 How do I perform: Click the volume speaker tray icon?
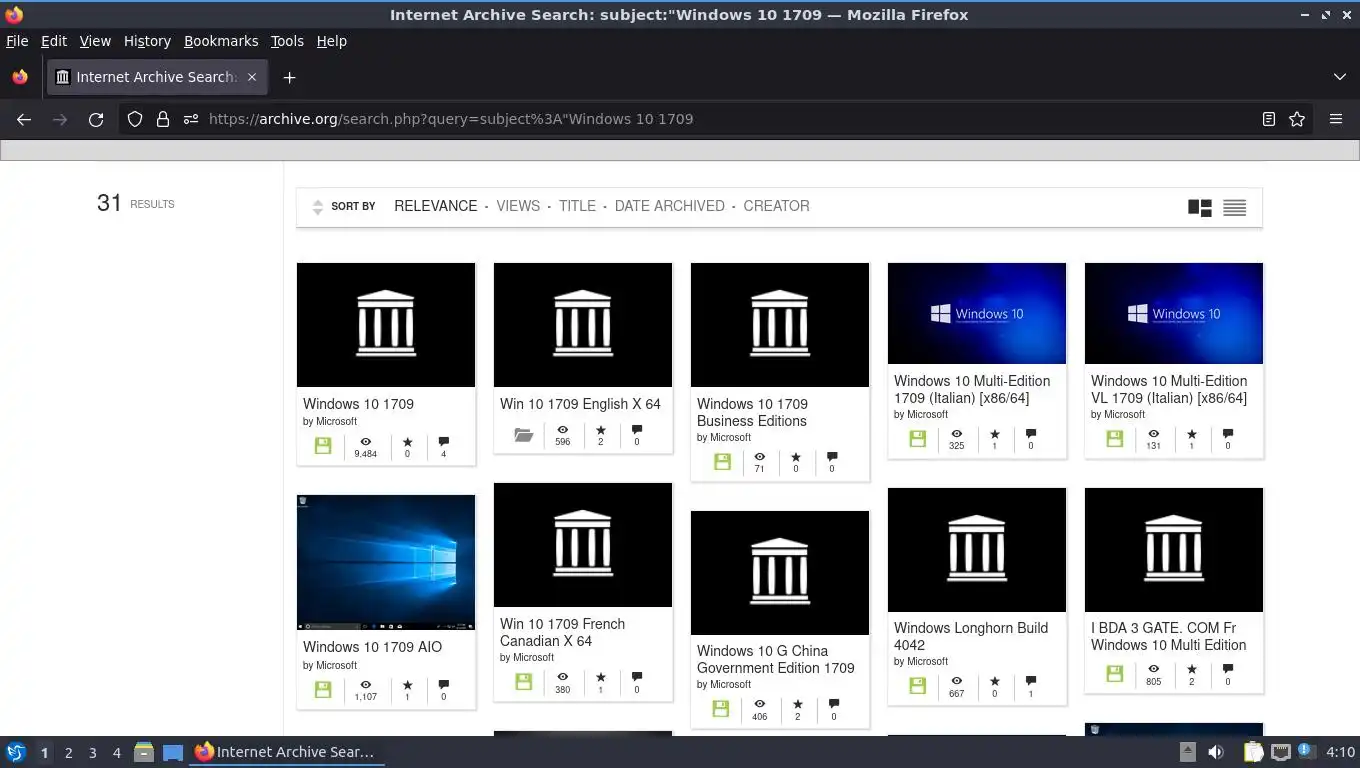(x=1216, y=752)
